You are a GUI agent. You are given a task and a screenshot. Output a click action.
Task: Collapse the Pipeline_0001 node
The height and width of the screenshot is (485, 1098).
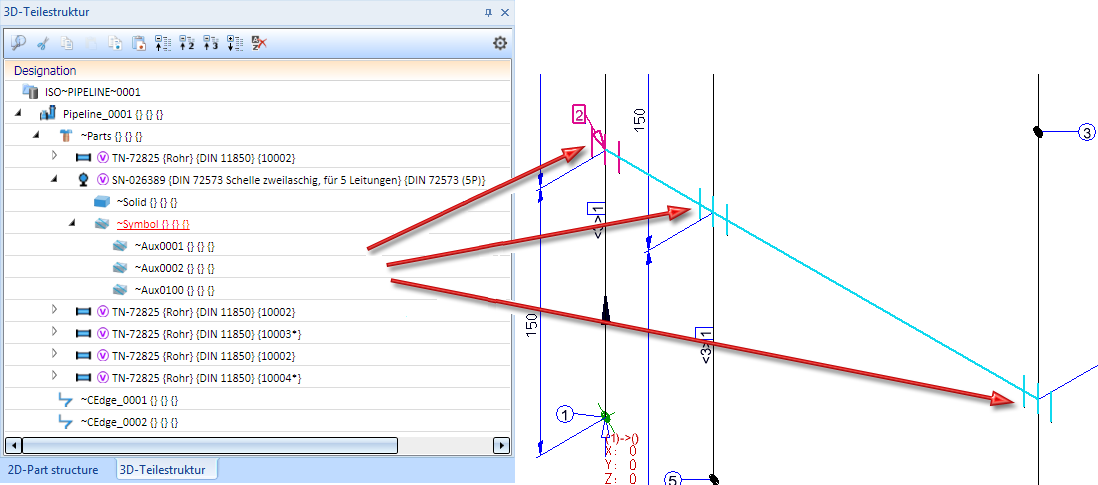[18, 113]
